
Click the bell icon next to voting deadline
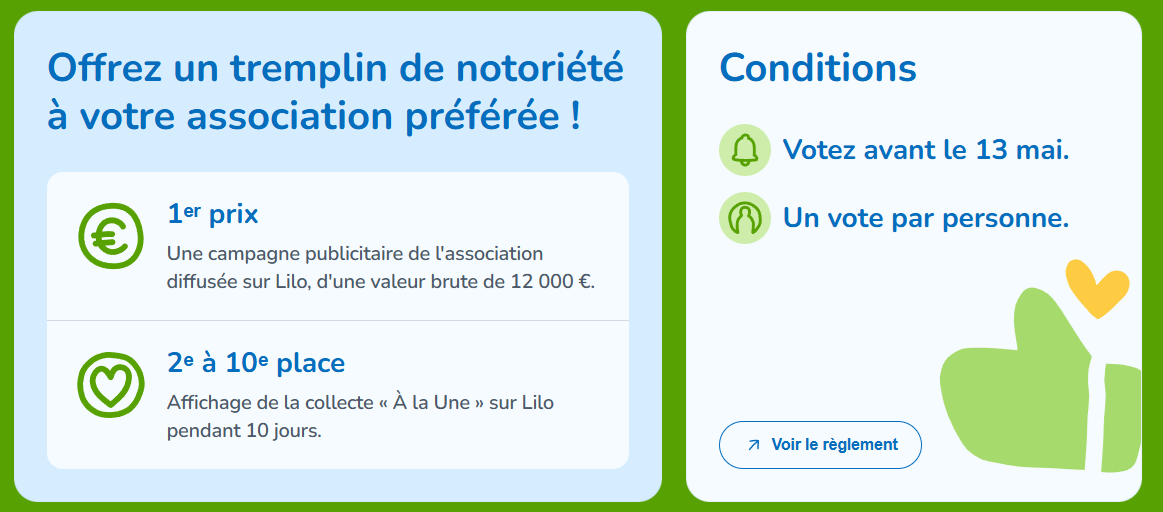[745, 150]
